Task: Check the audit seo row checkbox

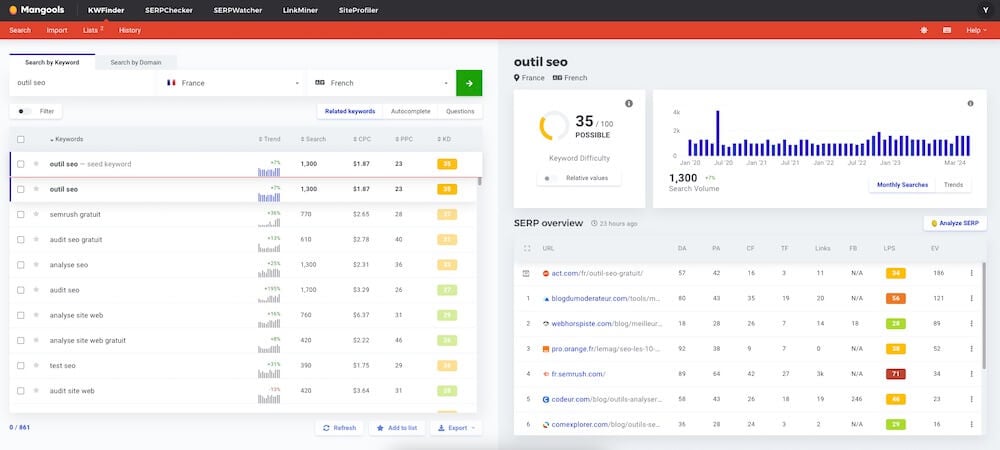Action: 21,290
